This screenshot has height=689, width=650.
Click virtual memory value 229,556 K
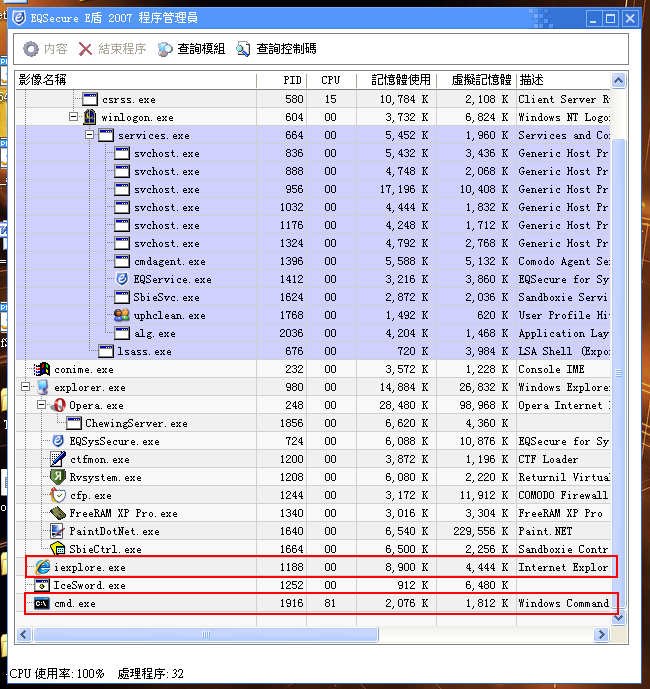pos(480,531)
